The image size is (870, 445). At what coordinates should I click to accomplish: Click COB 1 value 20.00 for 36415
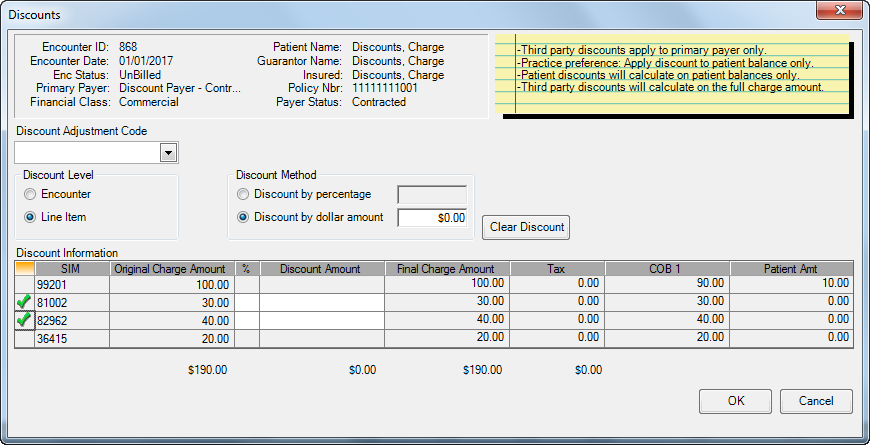667,338
